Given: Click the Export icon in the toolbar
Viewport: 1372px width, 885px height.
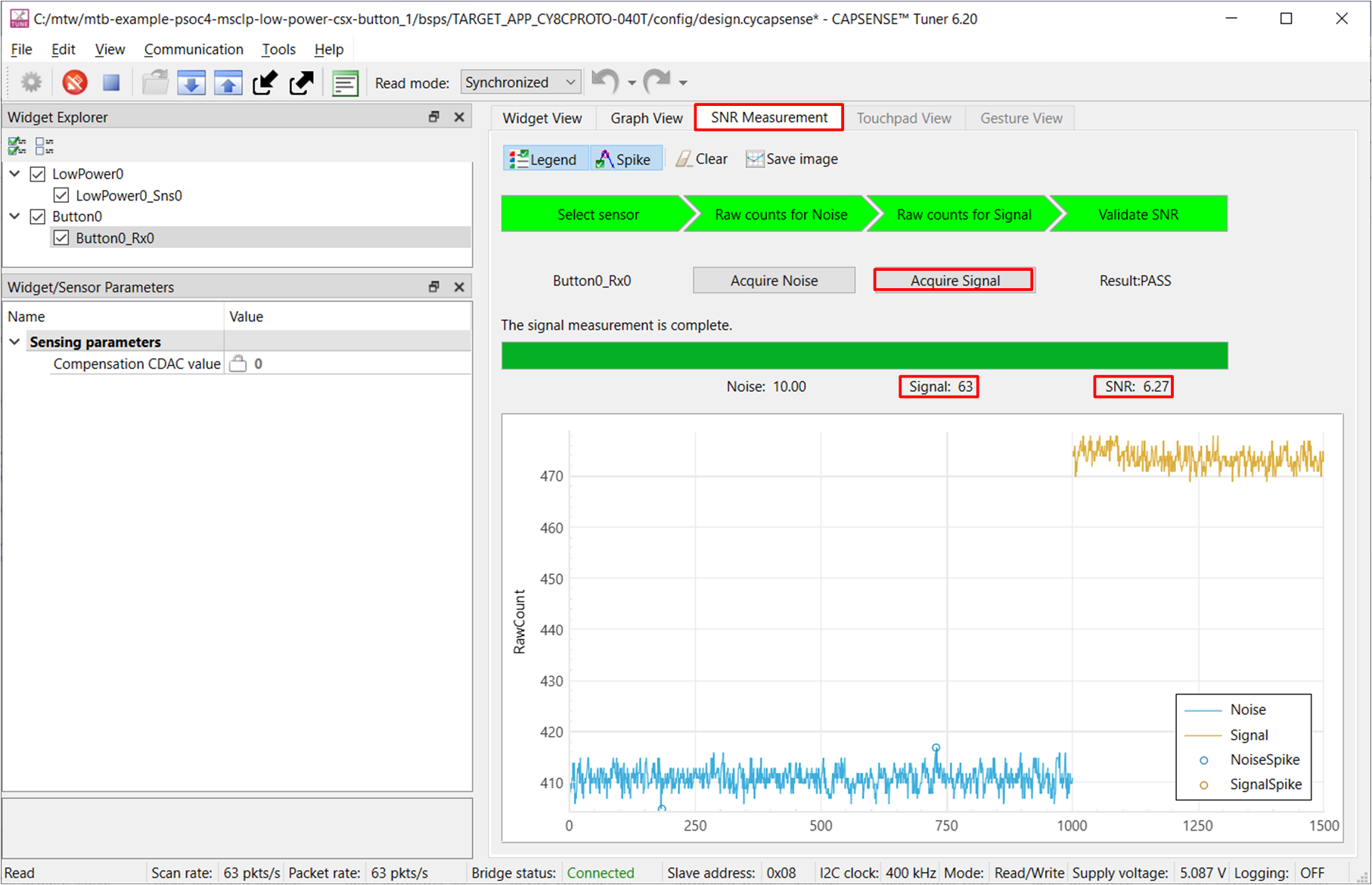Looking at the screenshot, I should click(301, 82).
